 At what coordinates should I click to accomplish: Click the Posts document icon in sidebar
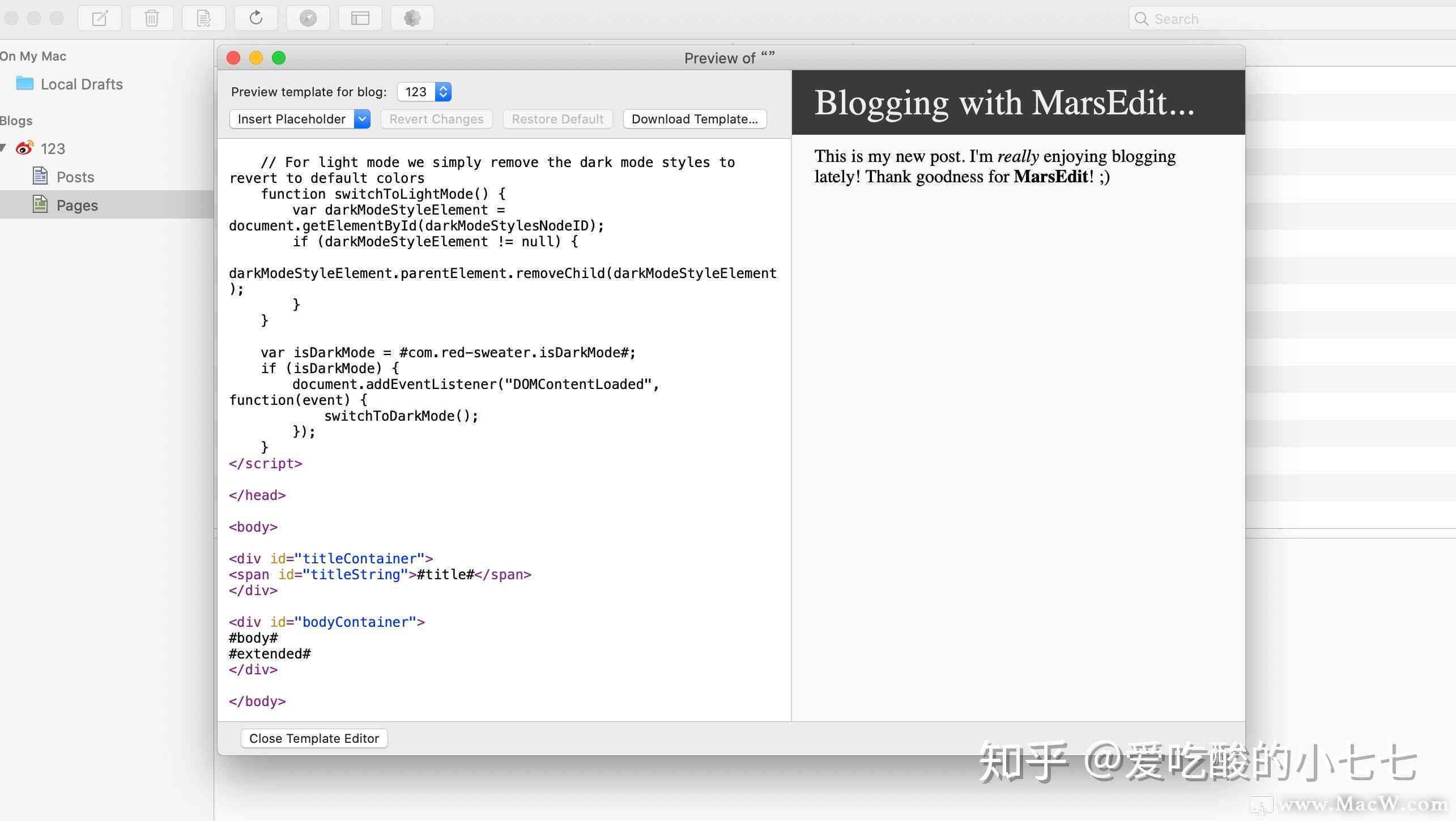[x=40, y=176]
